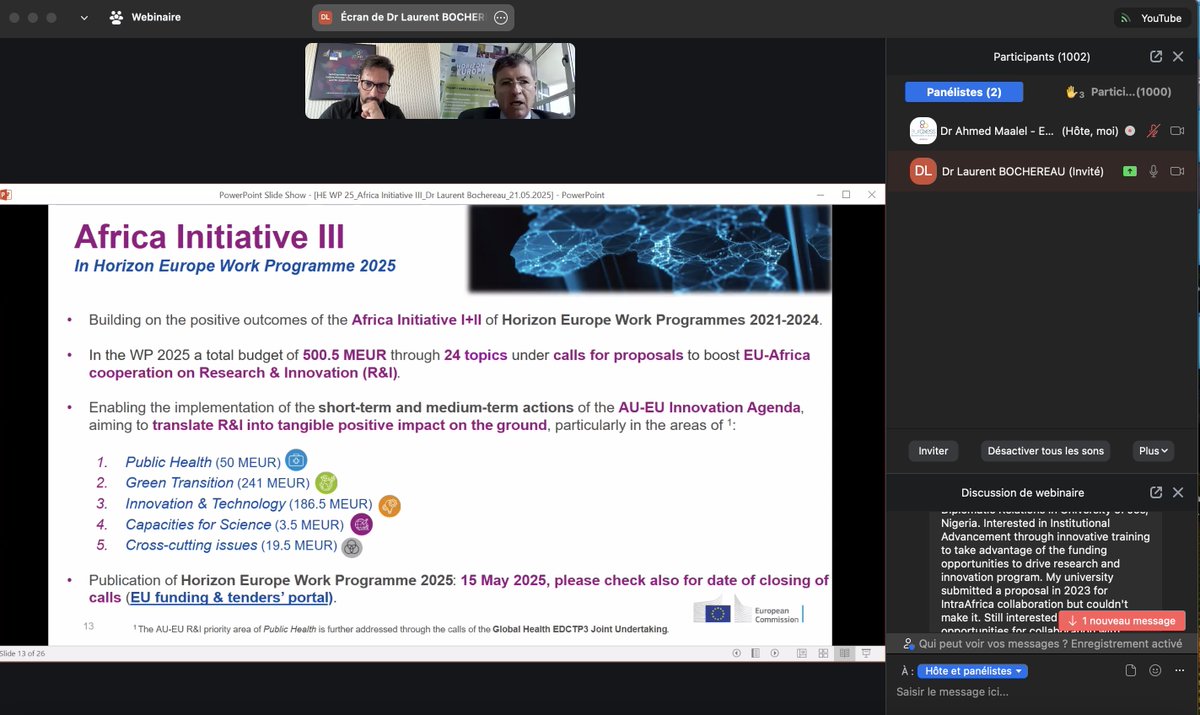Viewport: 1200px width, 715px height.
Task: Click the Capacities for Science purple icon
Action: pyautogui.click(x=361, y=524)
